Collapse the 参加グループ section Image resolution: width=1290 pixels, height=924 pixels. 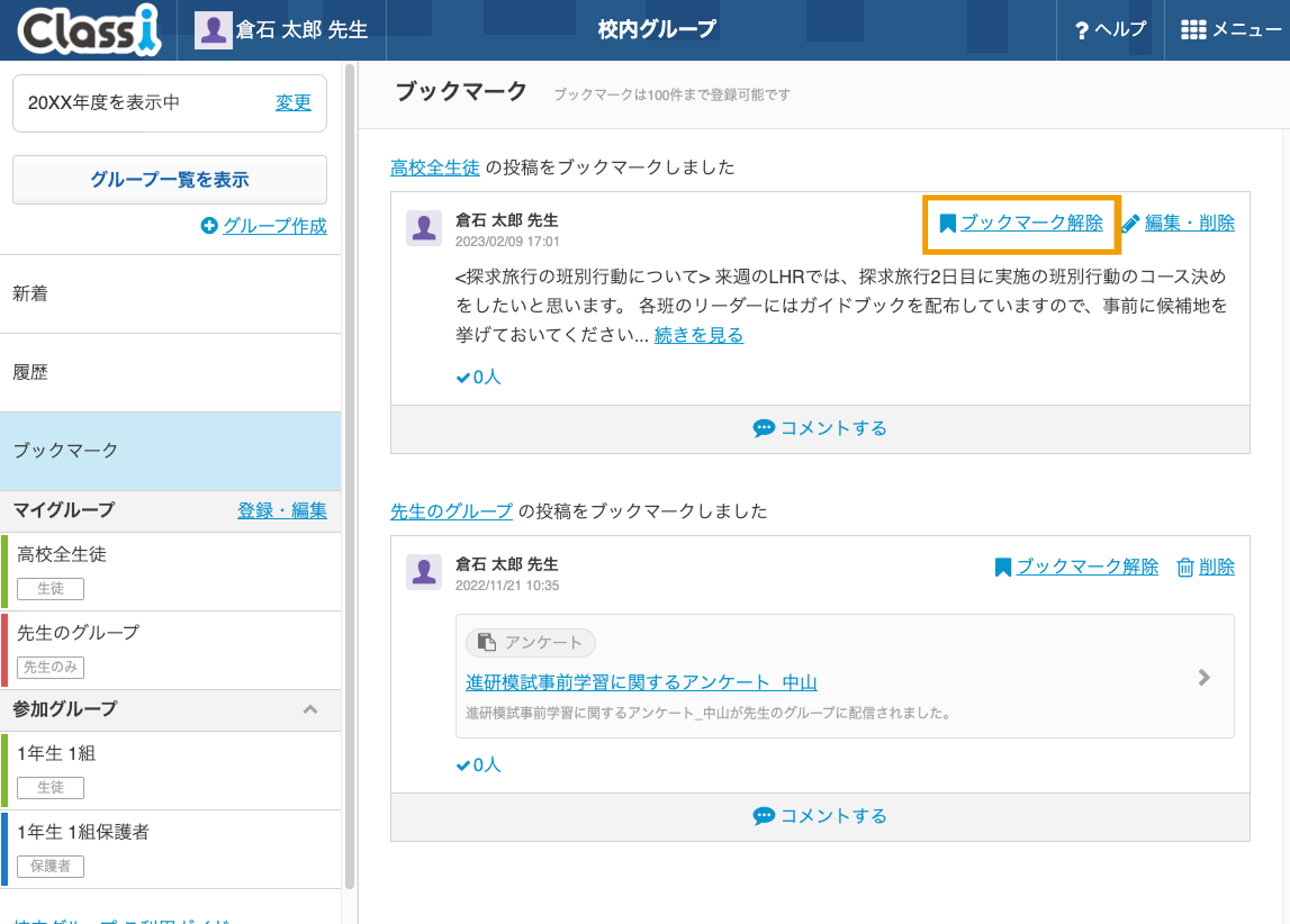click(x=311, y=710)
